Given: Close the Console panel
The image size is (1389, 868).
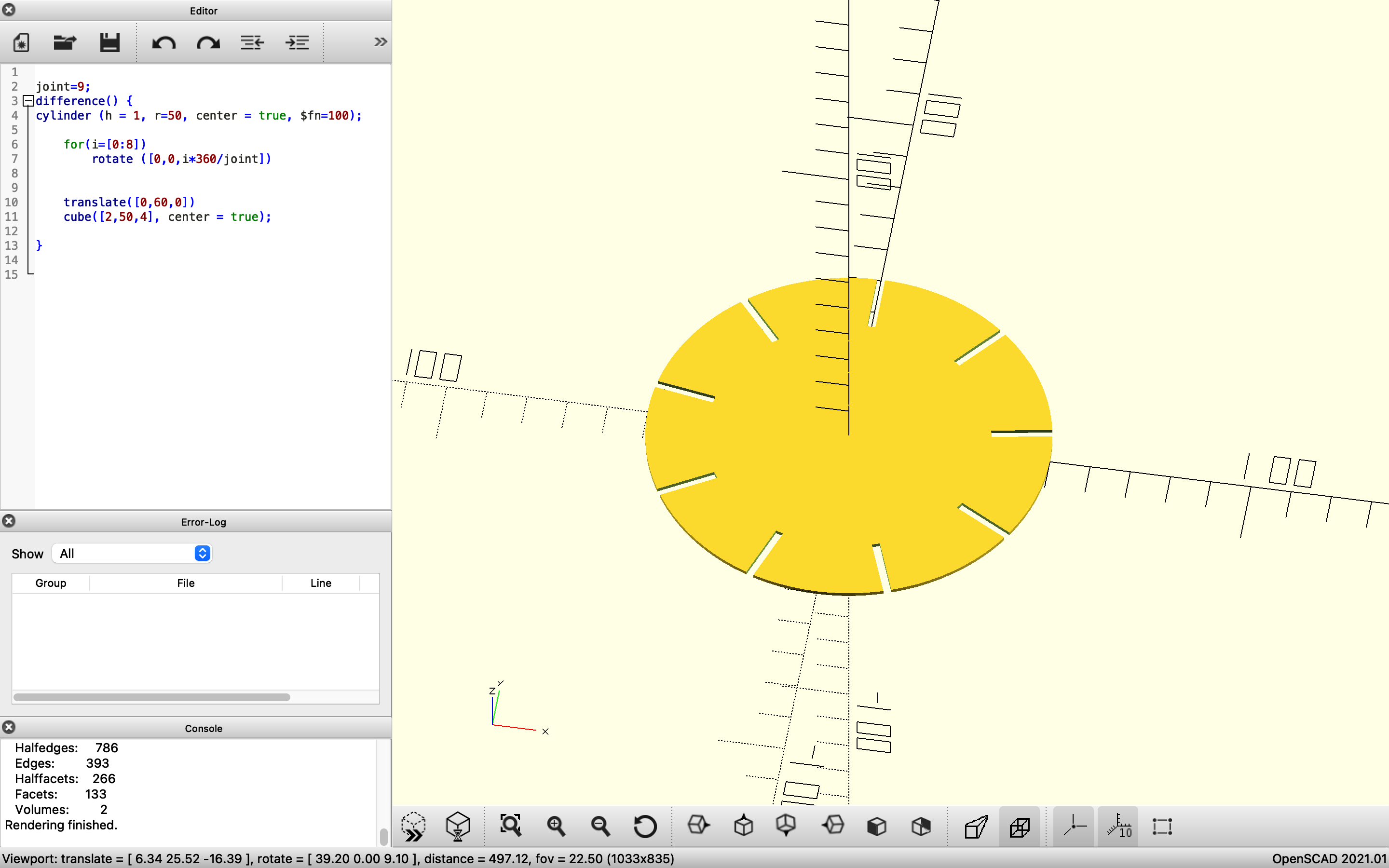Looking at the screenshot, I should (x=9, y=727).
